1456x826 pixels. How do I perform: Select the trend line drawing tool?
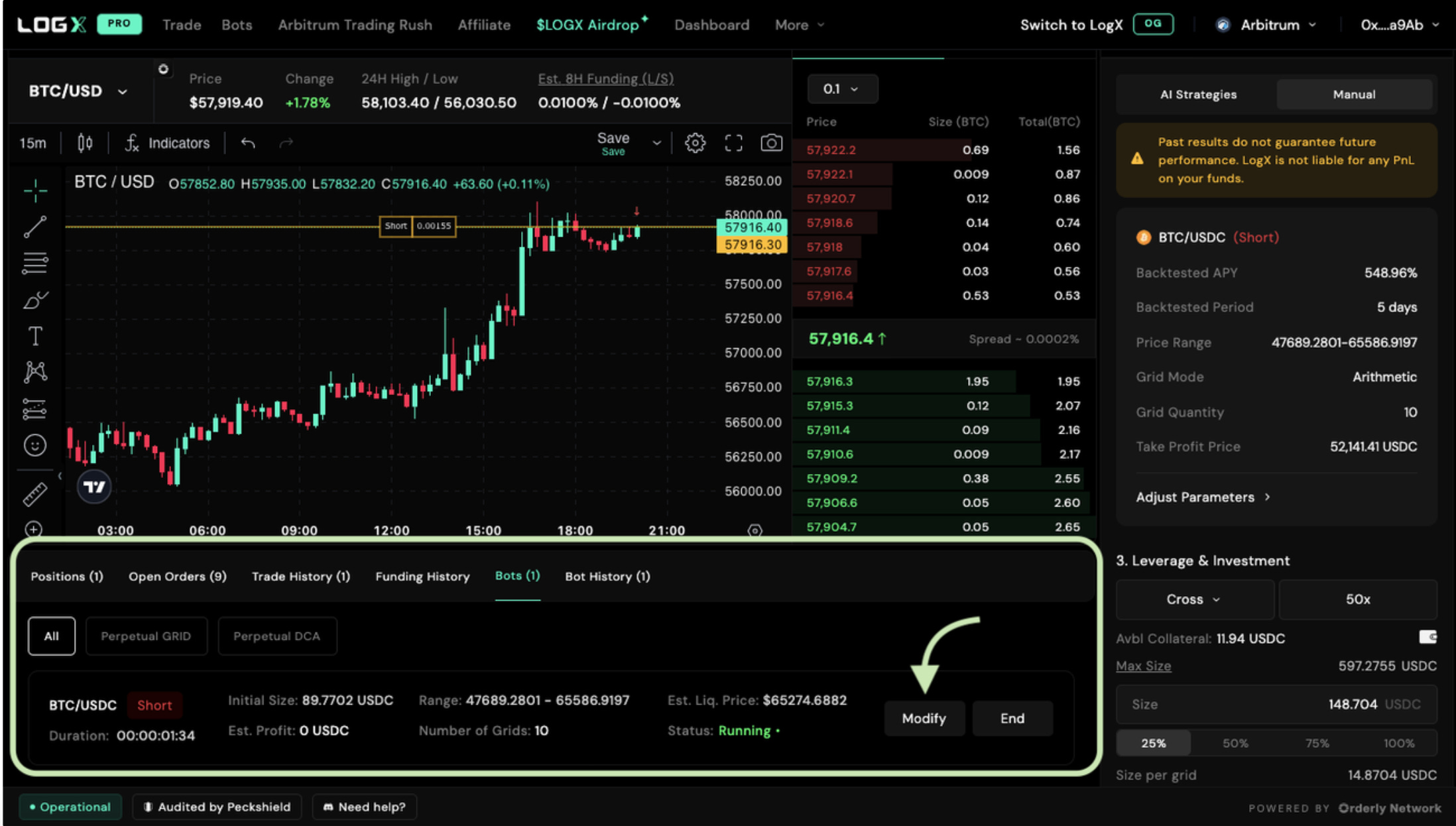[35, 227]
